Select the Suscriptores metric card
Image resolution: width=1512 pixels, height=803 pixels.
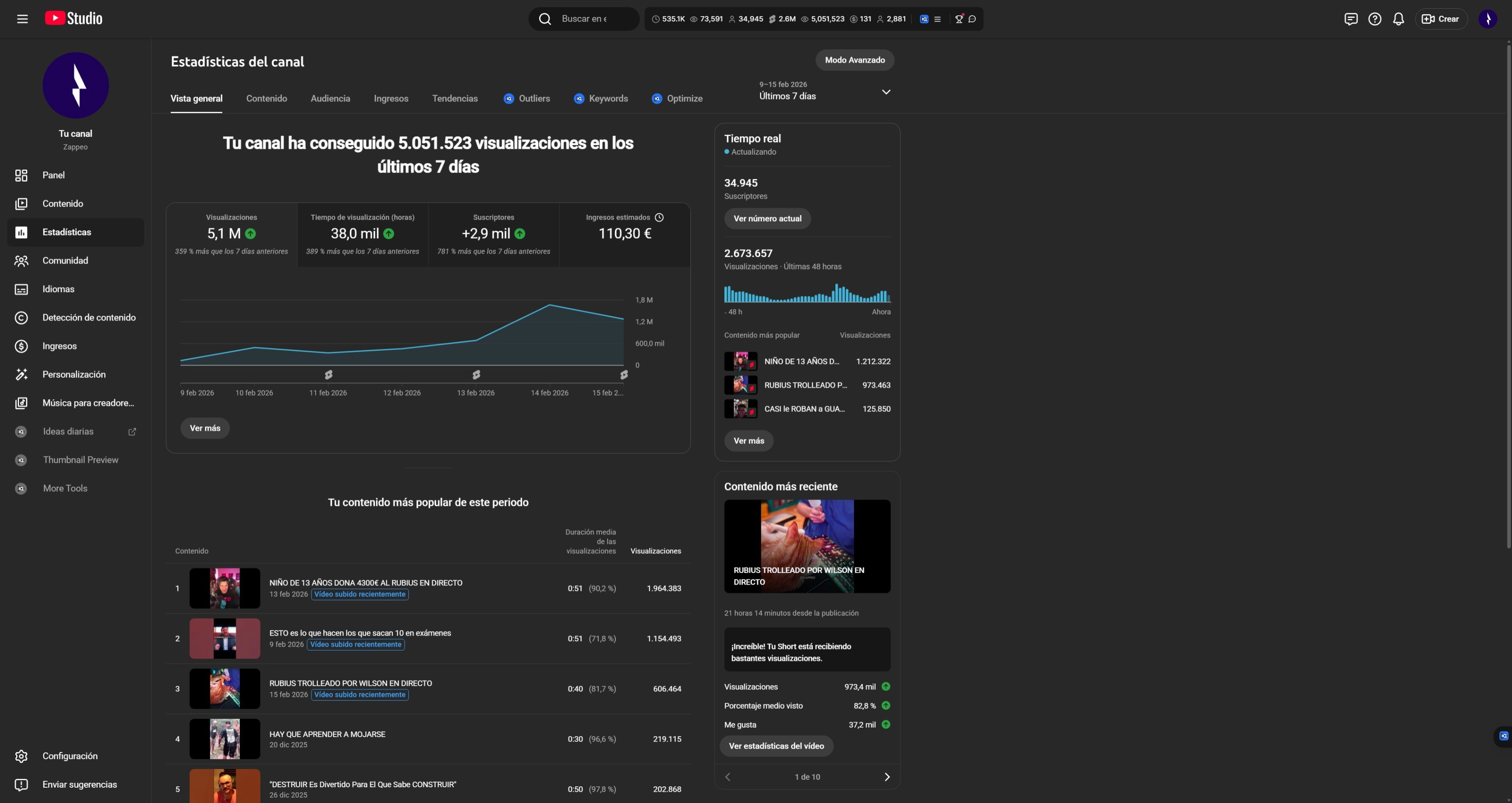click(x=494, y=235)
